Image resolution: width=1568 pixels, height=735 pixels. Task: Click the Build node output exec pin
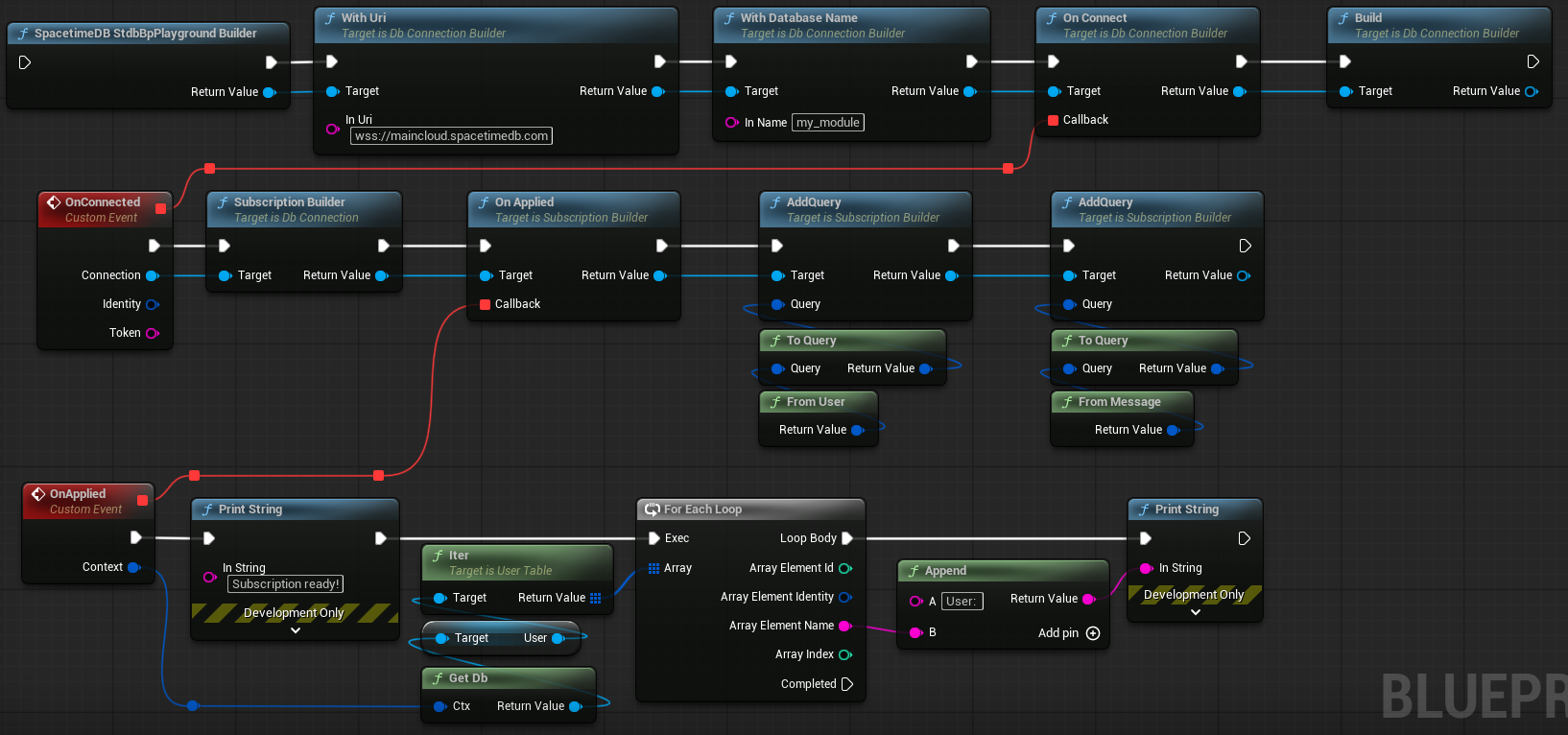1532,61
